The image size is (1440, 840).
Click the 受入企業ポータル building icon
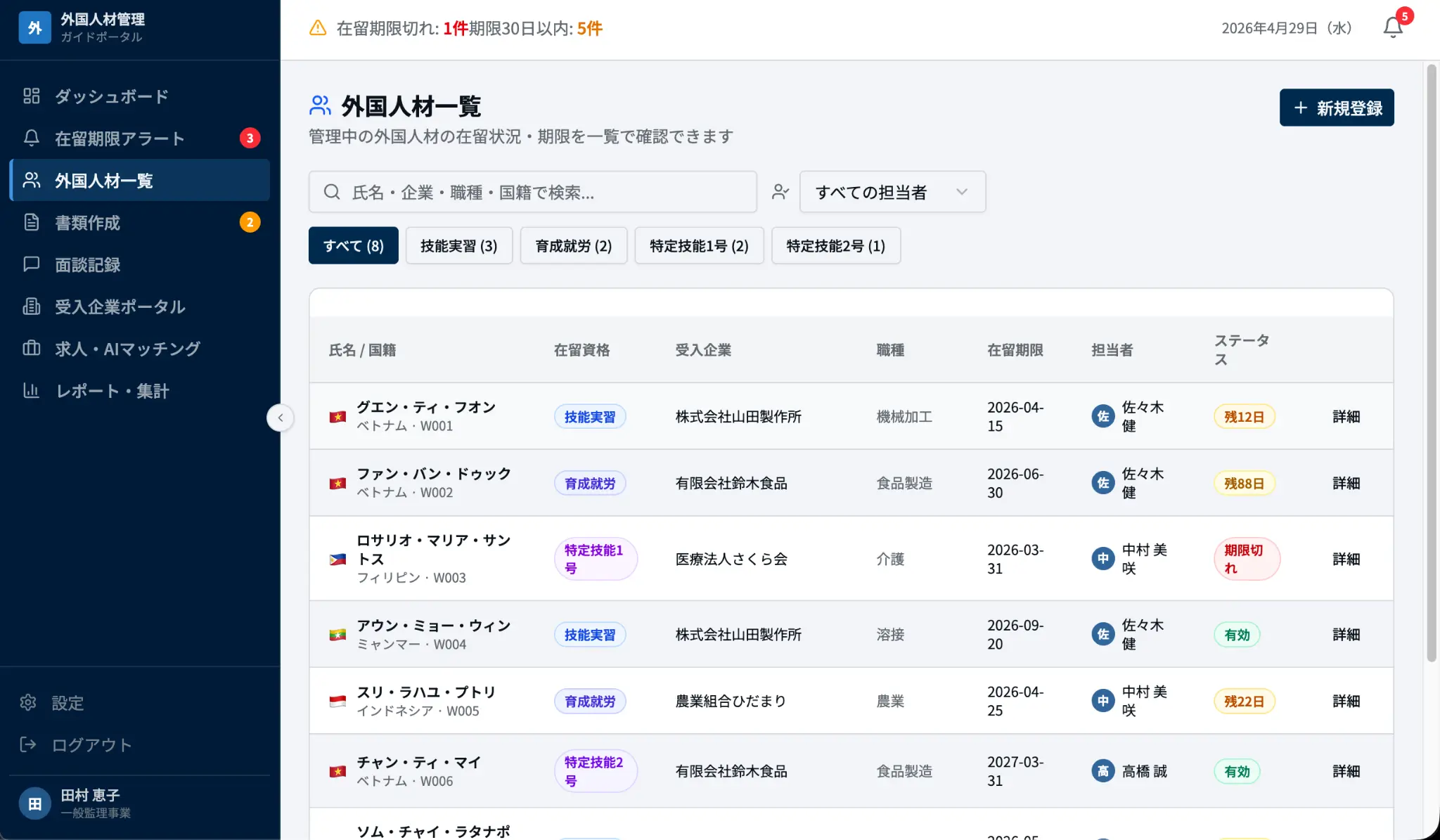(x=32, y=306)
